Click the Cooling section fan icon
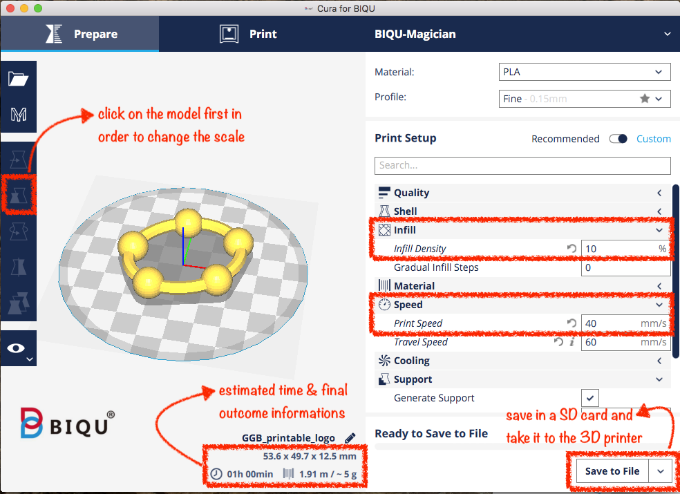 384,360
